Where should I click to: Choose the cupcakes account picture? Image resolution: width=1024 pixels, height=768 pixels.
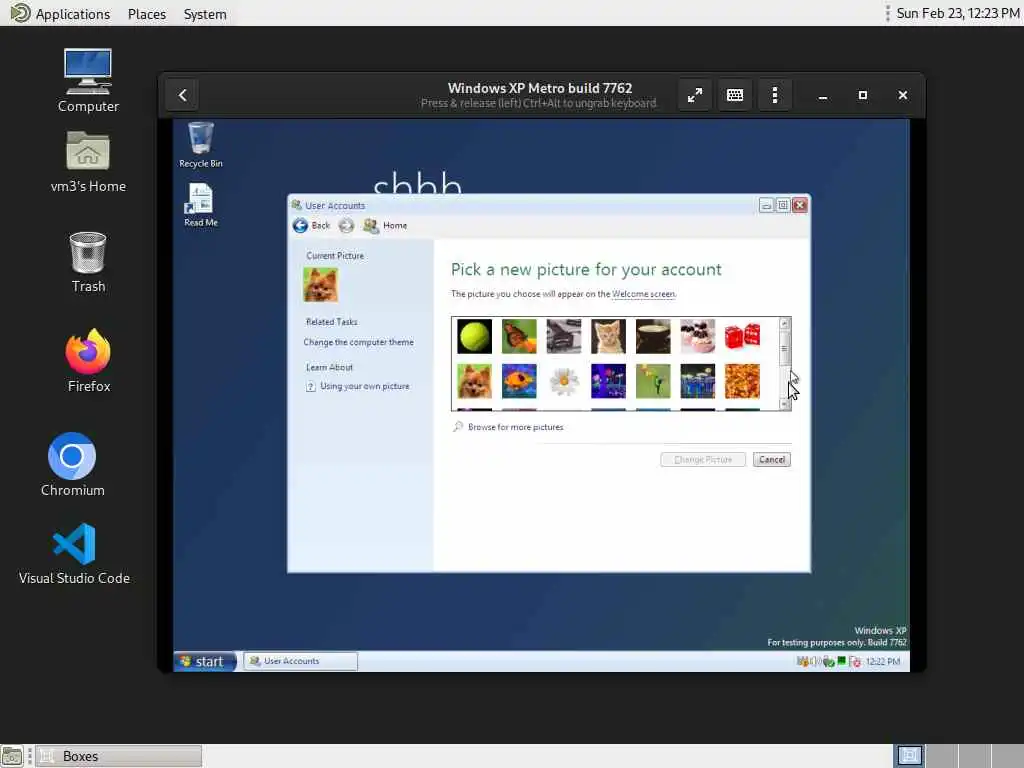pyautogui.click(x=697, y=336)
